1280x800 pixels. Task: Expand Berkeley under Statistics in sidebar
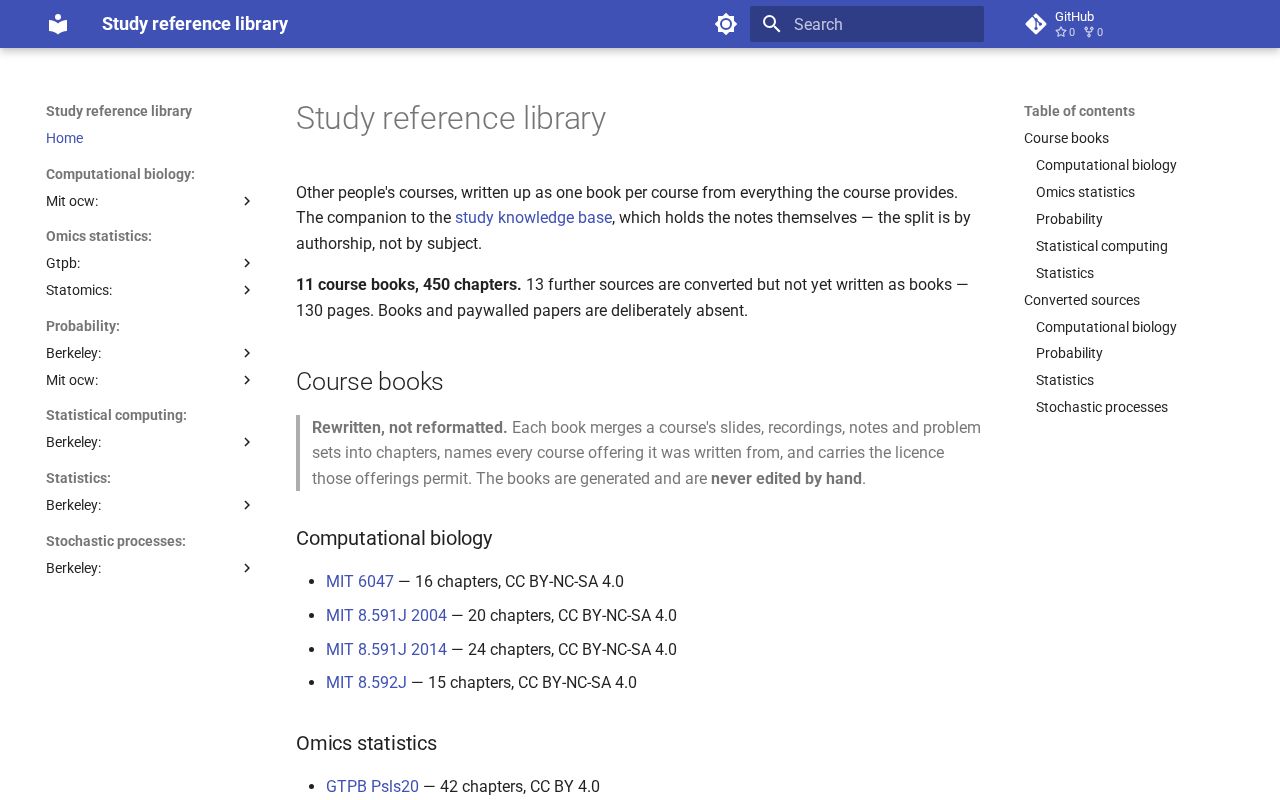[247, 505]
